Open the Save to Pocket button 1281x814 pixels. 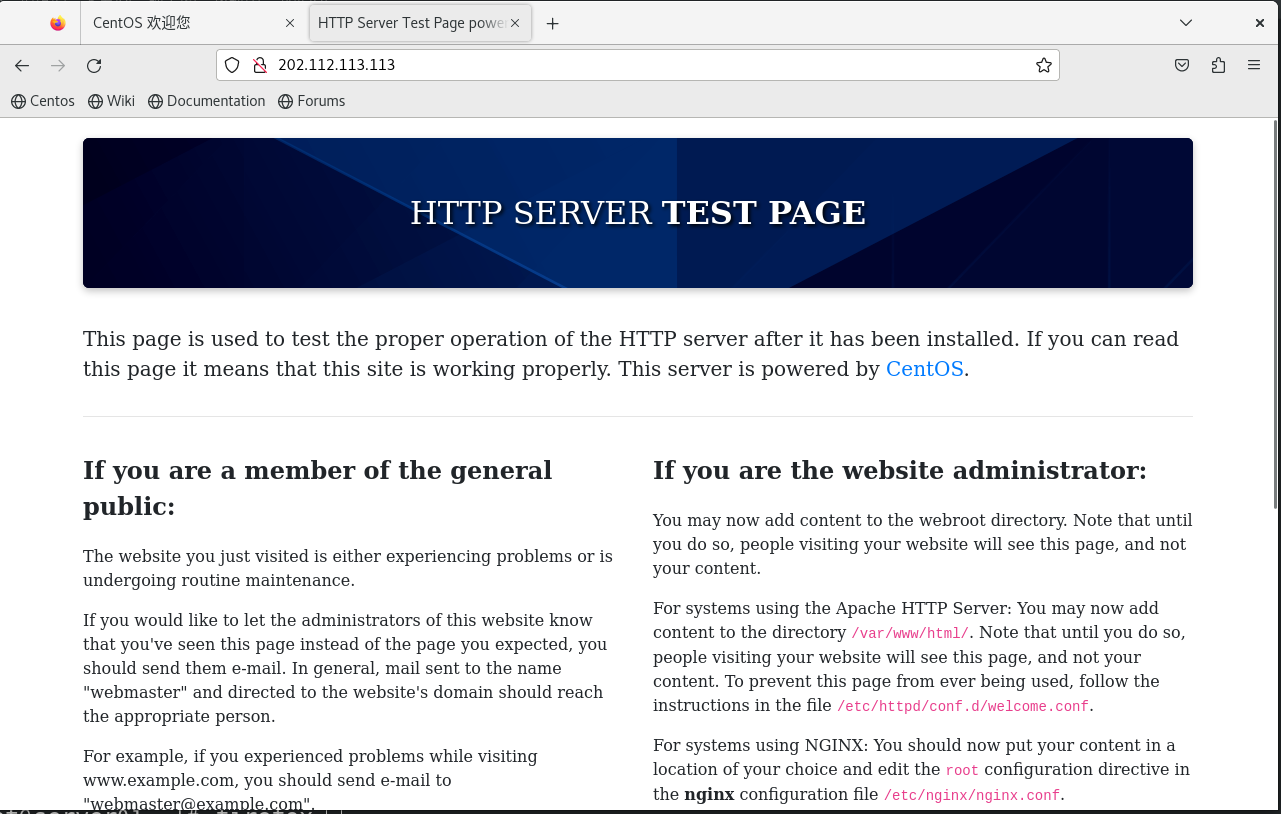(x=1182, y=66)
